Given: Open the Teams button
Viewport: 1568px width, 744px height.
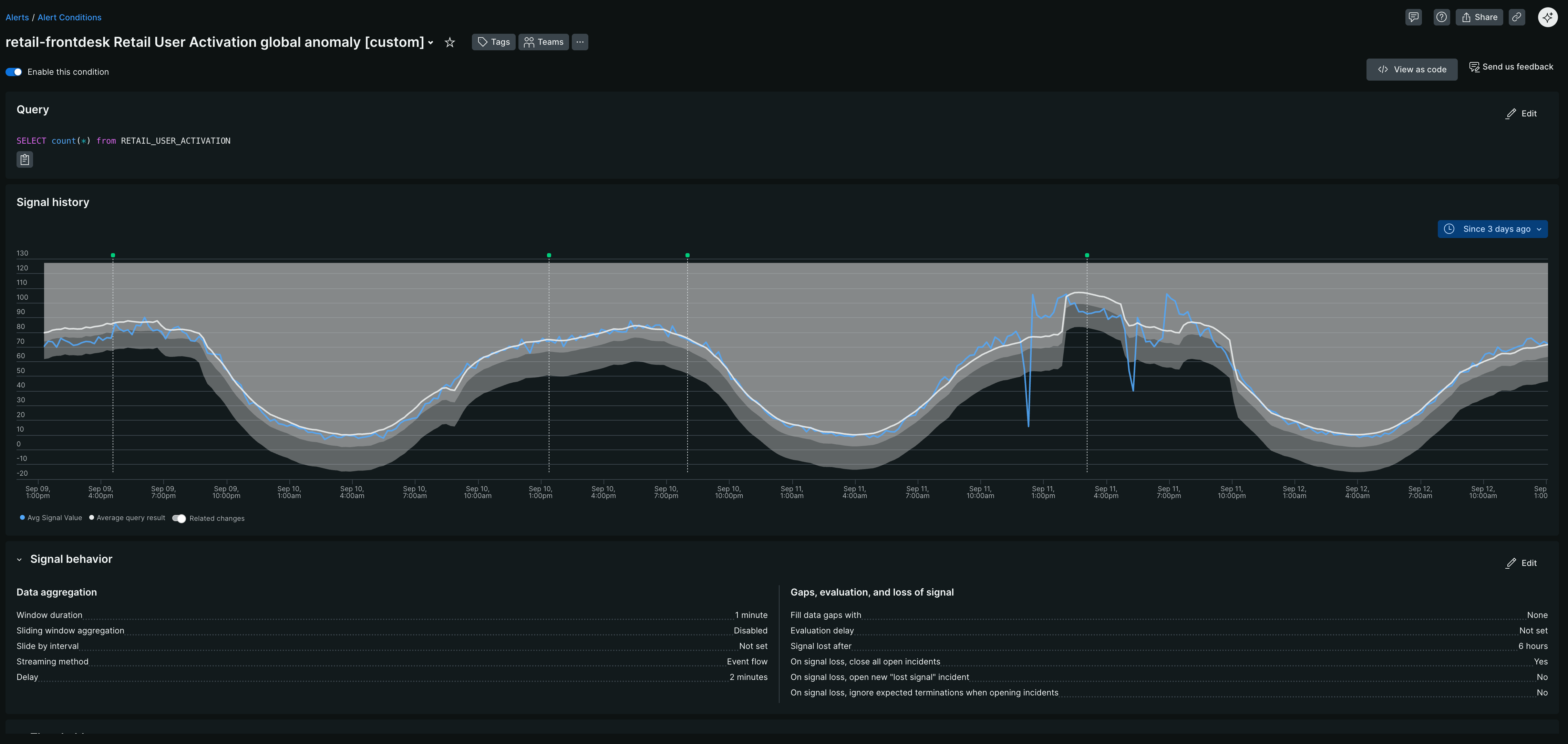Looking at the screenshot, I should pyautogui.click(x=543, y=42).
